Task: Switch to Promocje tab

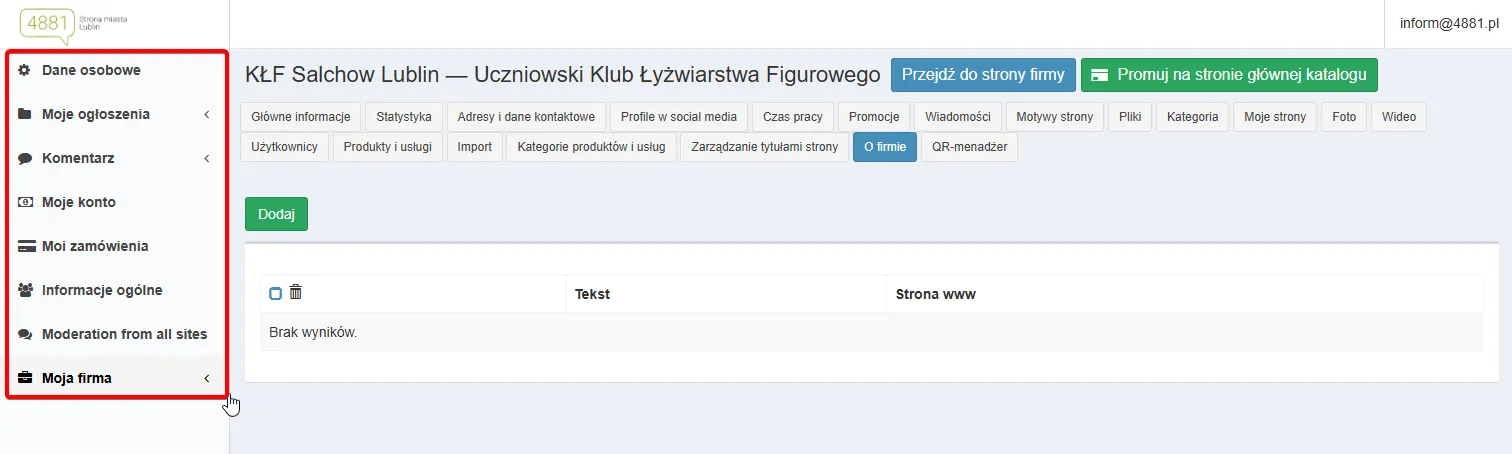Action: [874, 117]
